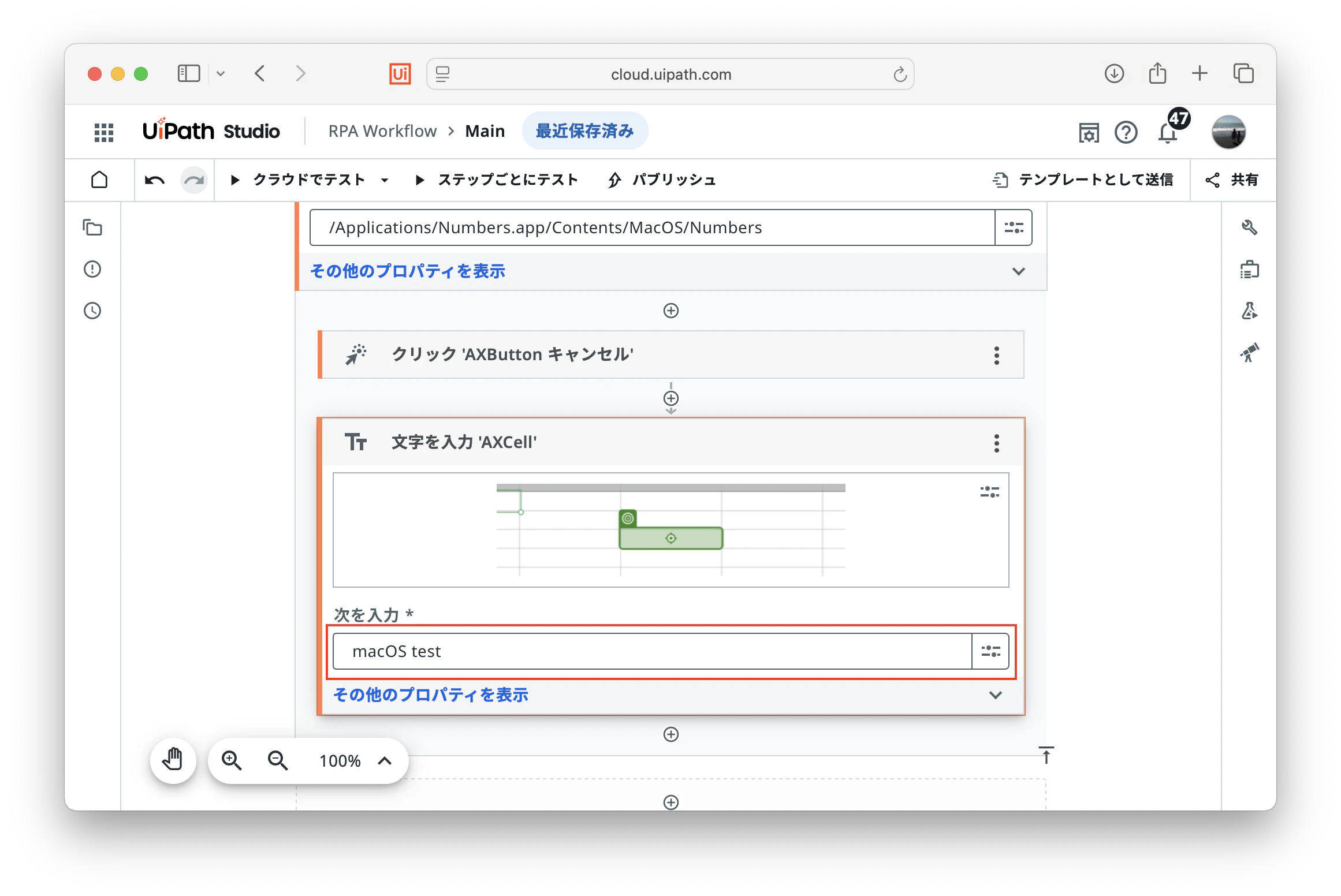Redo the last undone change
This screenshot has height=896, width=1341.
click(x=194, y=180)
